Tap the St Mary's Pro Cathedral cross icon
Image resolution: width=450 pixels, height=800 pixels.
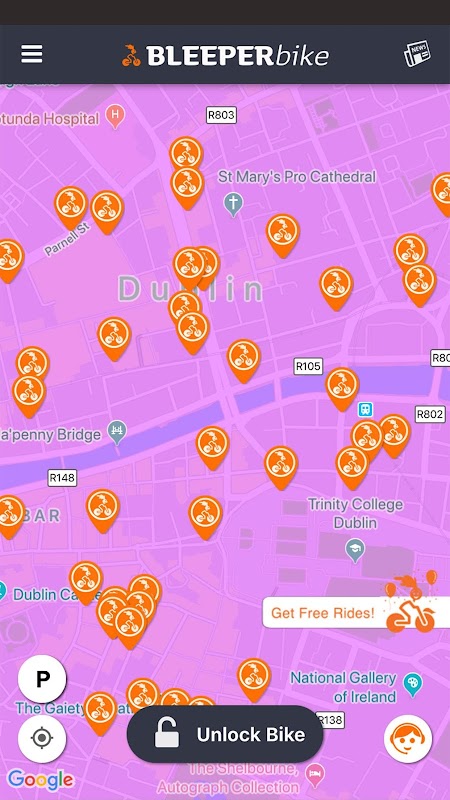[x=233, y=204]
